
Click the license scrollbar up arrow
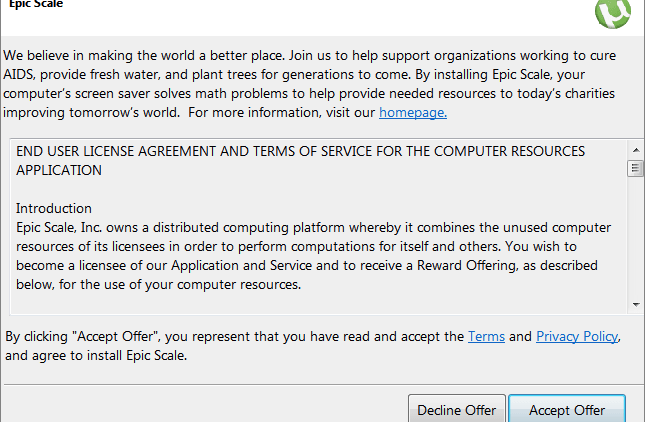tap(635, 149)
